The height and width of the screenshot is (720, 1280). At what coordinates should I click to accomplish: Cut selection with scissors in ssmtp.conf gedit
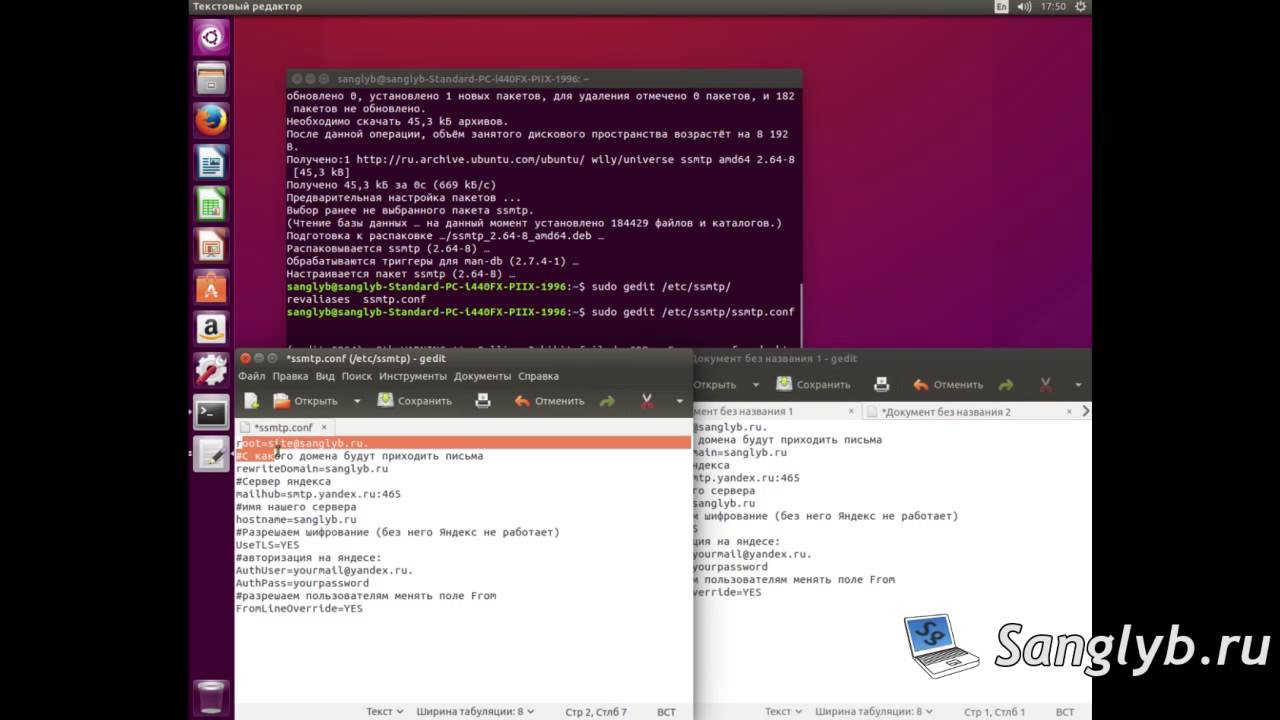point(647,401)
